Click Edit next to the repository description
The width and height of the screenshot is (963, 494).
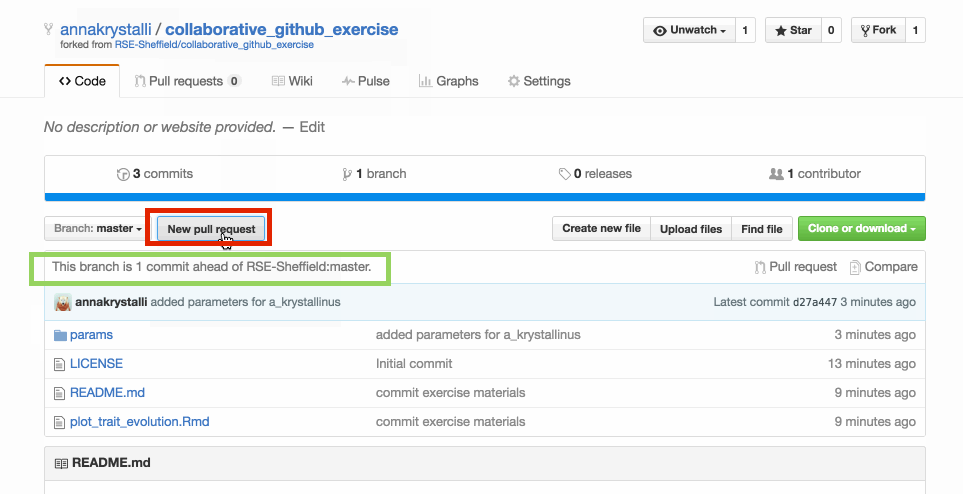tap(312, 127)
